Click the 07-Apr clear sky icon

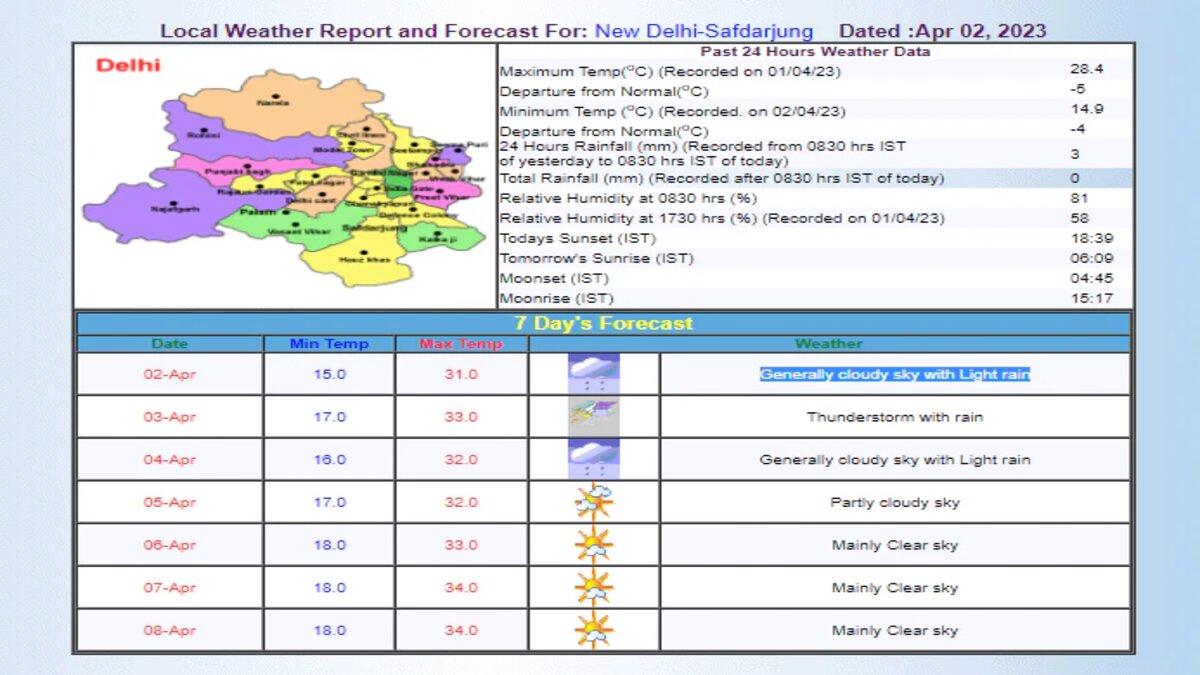(594, 588)
